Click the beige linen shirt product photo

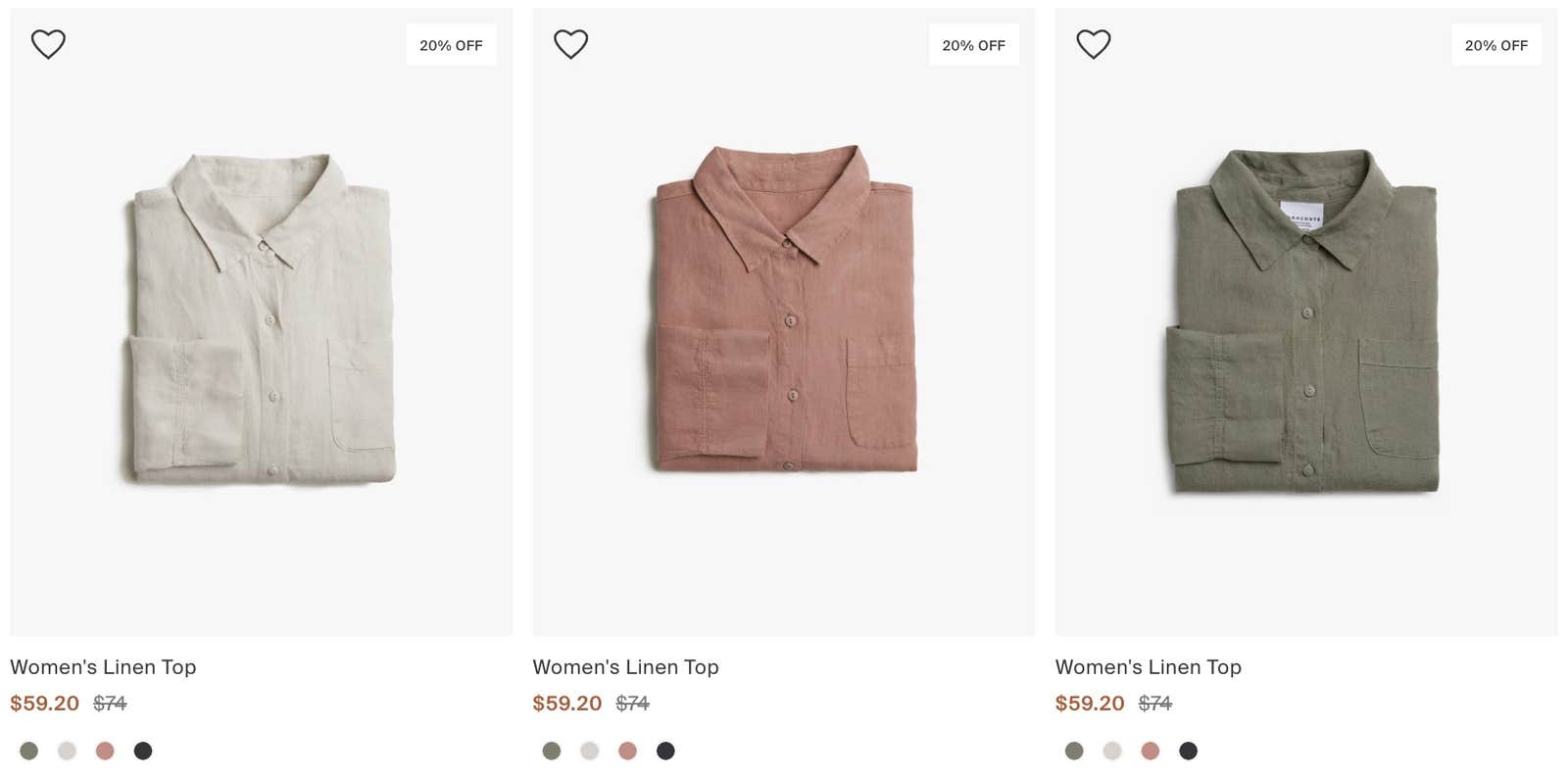(x=261, y=314)
